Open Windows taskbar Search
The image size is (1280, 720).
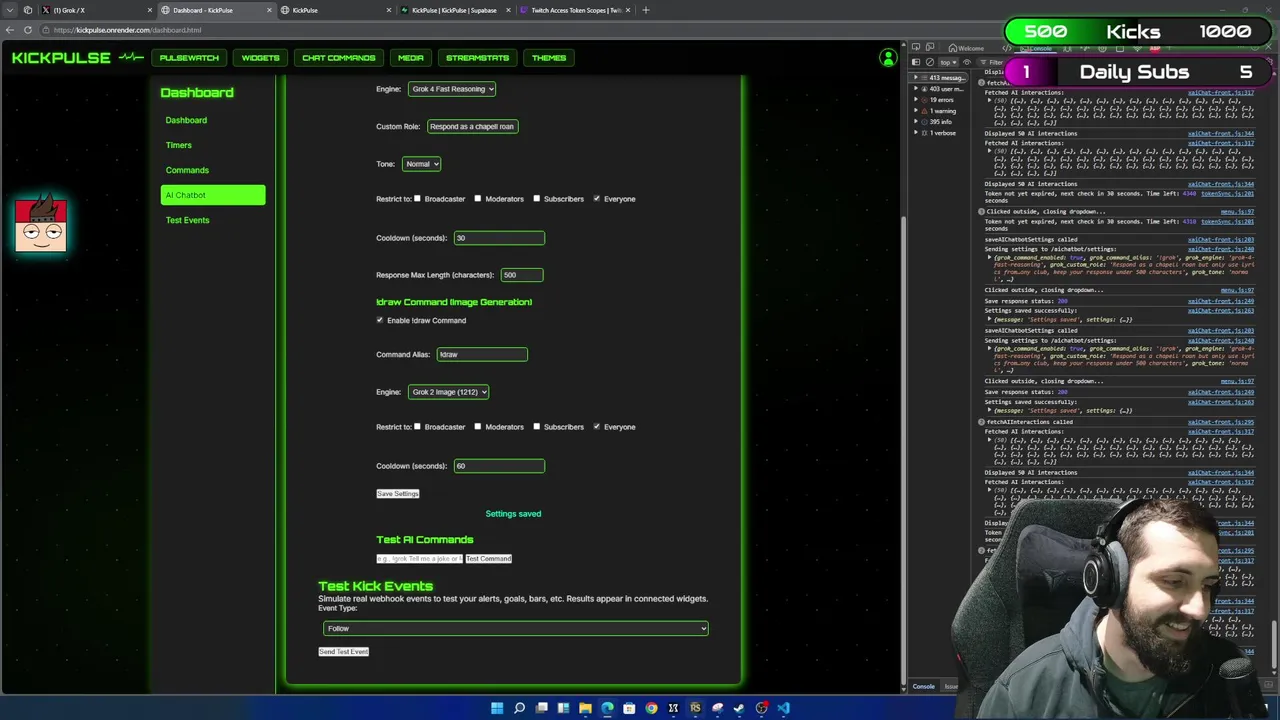coord(519,708)
